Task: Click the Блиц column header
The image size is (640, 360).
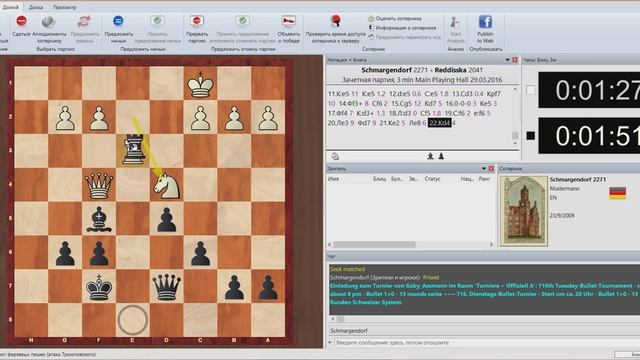Action: coord(380,179)
